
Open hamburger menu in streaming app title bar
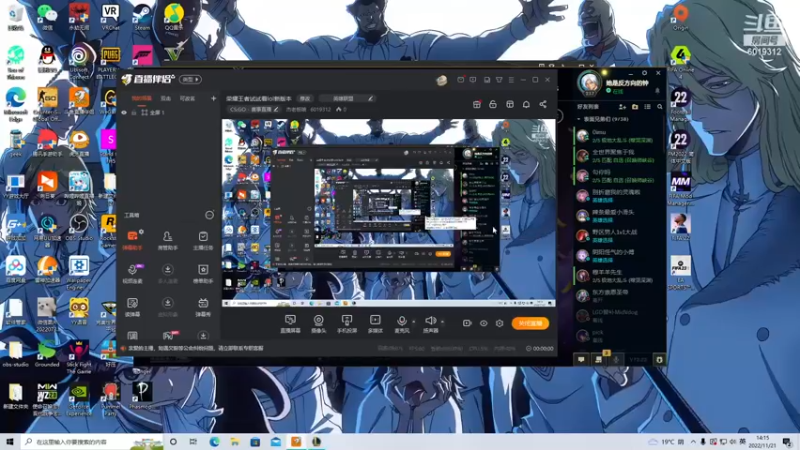pyautogui.click(x=511, y=80)
